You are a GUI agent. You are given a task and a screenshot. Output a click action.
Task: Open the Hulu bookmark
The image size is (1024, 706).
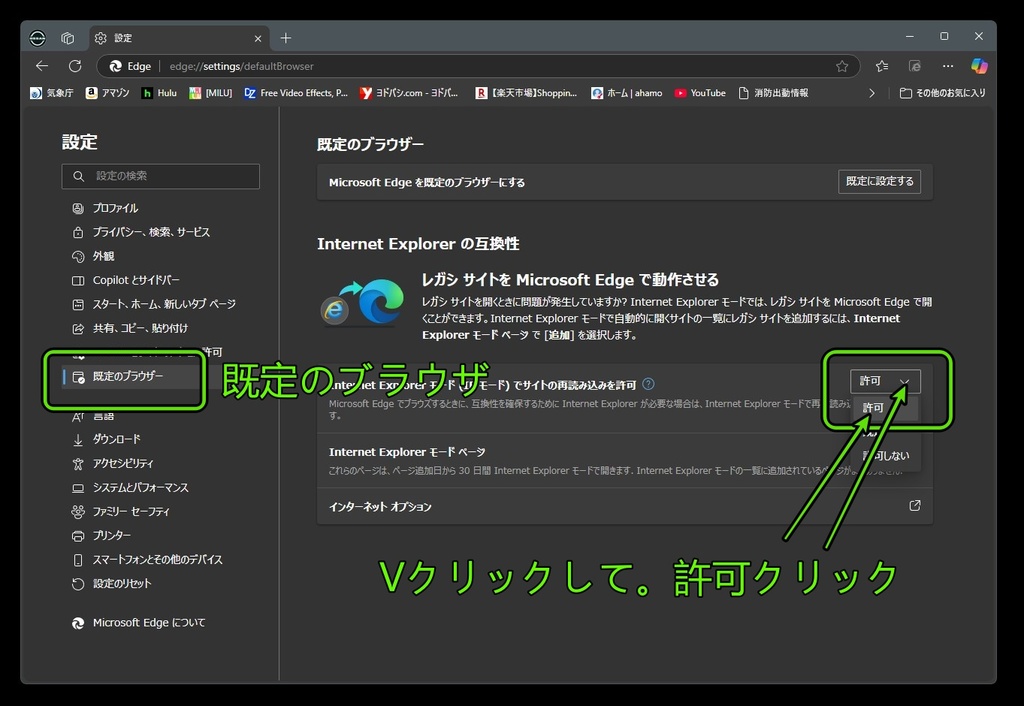159,93
